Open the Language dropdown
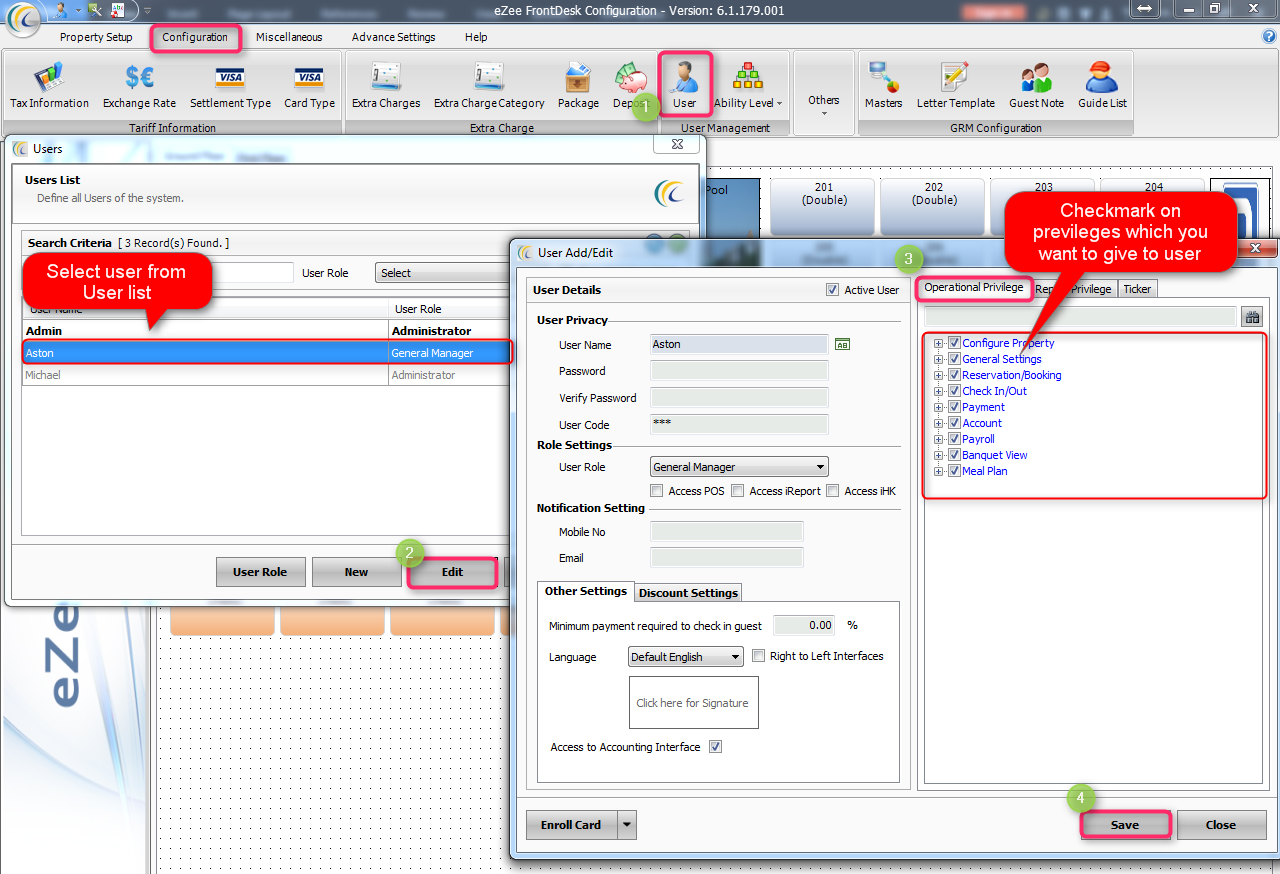 [686, 657]
